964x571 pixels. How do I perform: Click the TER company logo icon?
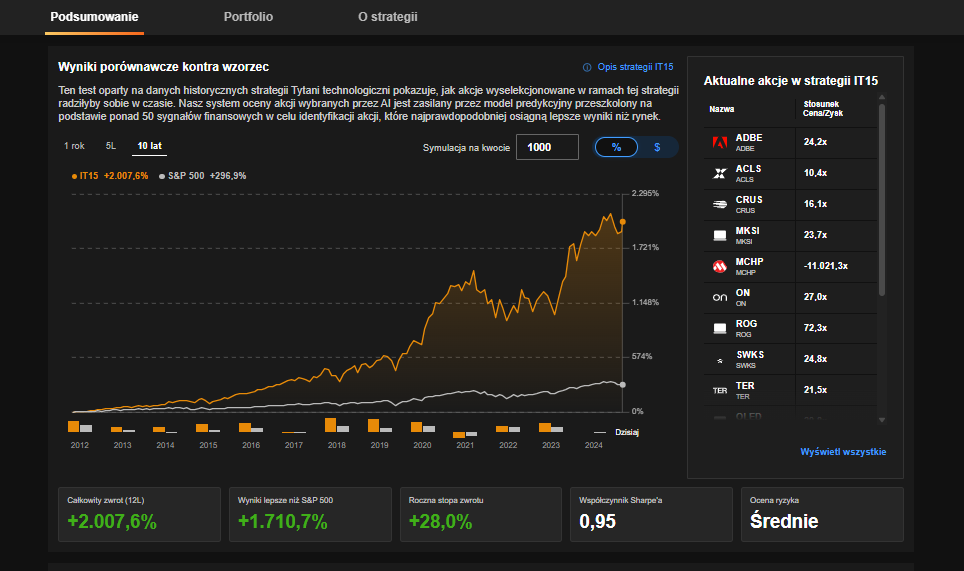pos(719,390)
